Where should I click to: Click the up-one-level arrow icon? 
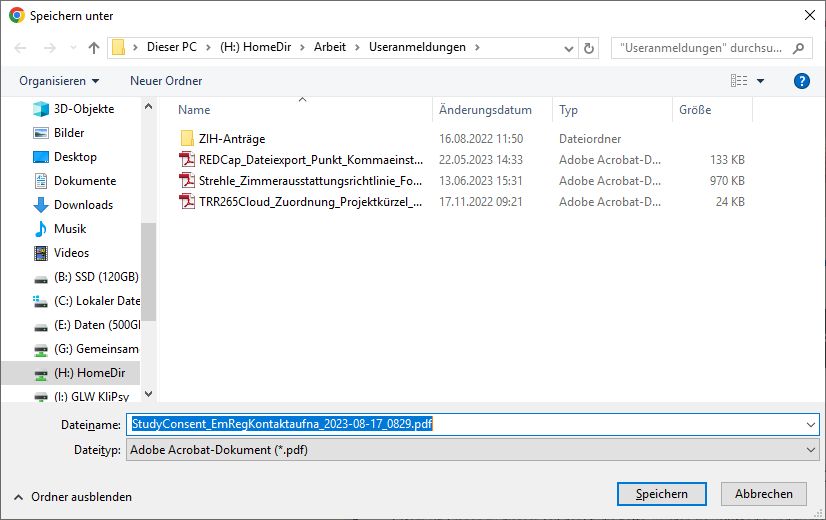(x=94, y=48)
